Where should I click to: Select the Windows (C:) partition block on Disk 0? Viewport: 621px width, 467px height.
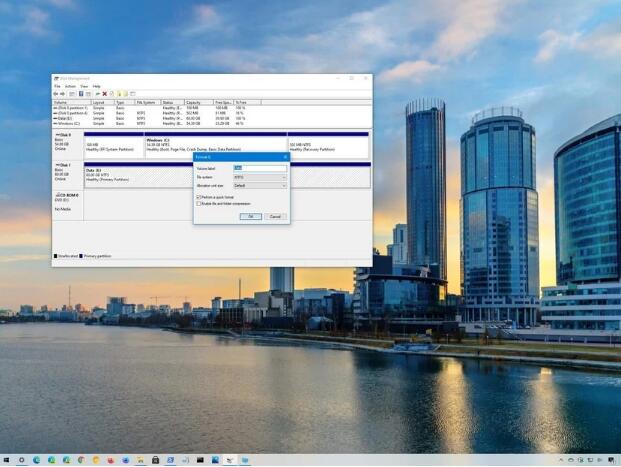(x=216, y=143)
